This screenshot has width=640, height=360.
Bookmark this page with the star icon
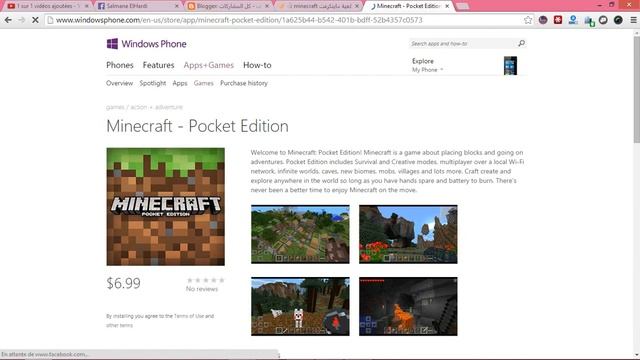[528, 20]
